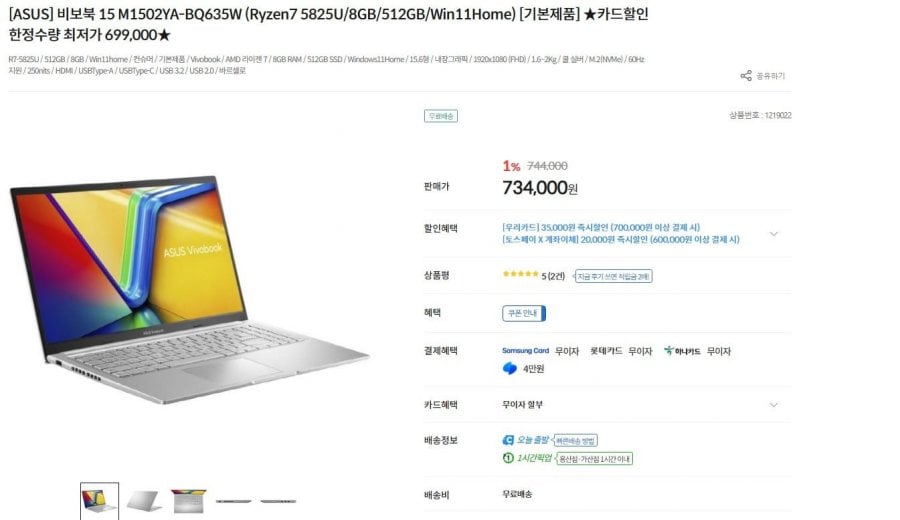This screenshot has height=520, width=900.
Task: Click the share icon near 공유하기
Action: tap(746, 76)
